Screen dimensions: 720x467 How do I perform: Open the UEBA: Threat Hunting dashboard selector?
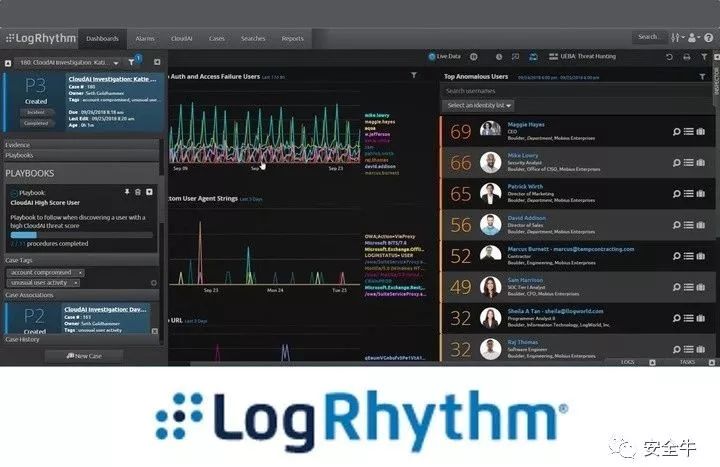(582, 56)
